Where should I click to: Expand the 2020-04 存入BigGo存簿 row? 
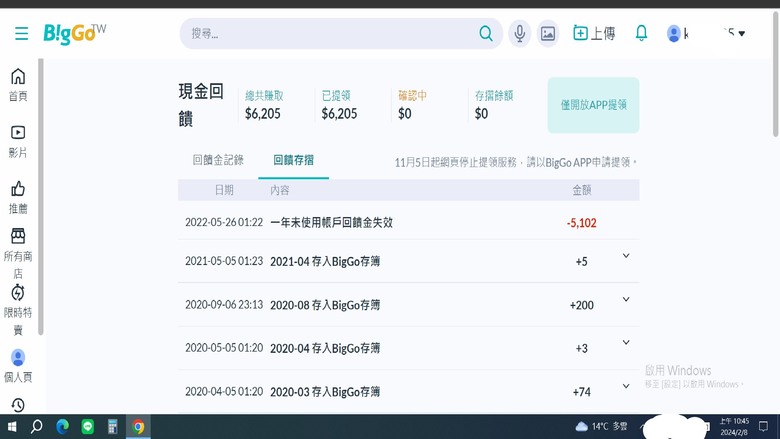pyautogui.click(x=626, y=343)
